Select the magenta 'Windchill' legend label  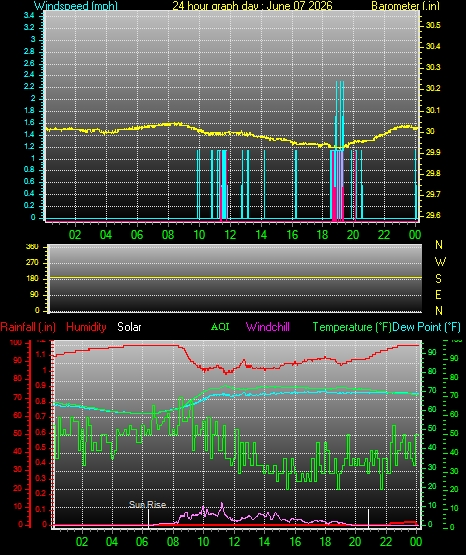[x=268, y=327]
